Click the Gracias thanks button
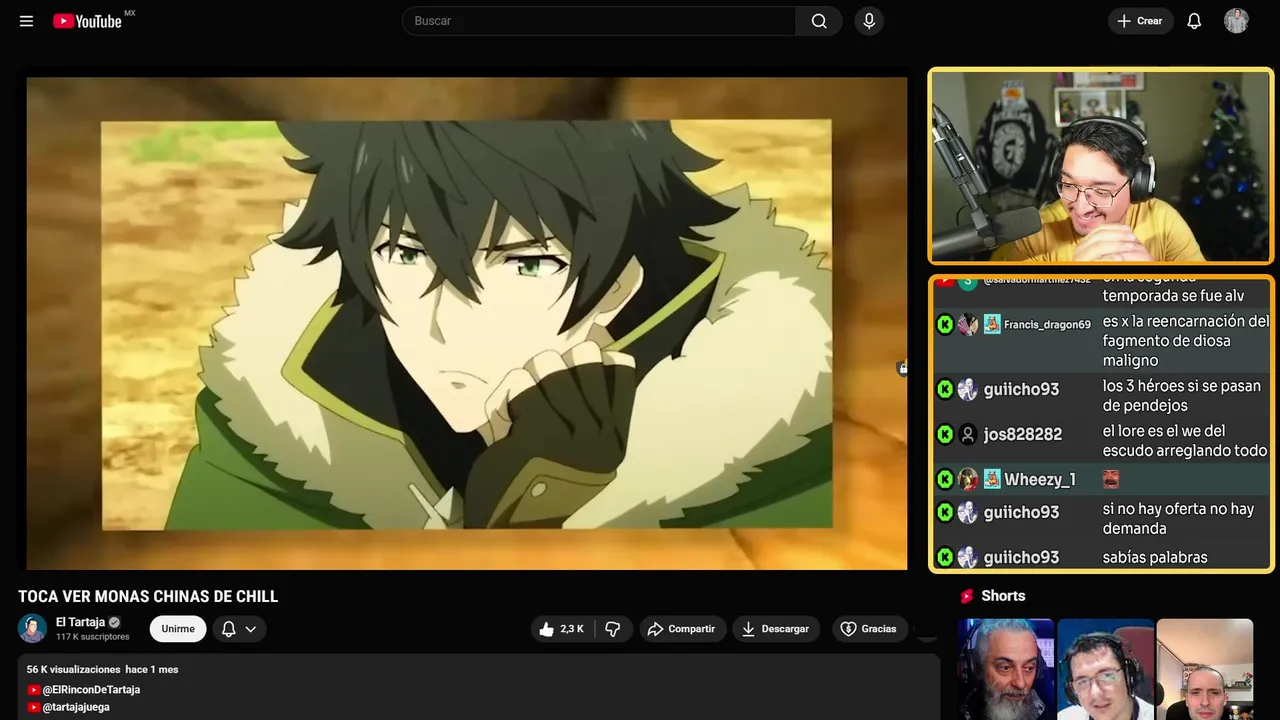This screenshot has width=1280, height=720. (868, 629)
